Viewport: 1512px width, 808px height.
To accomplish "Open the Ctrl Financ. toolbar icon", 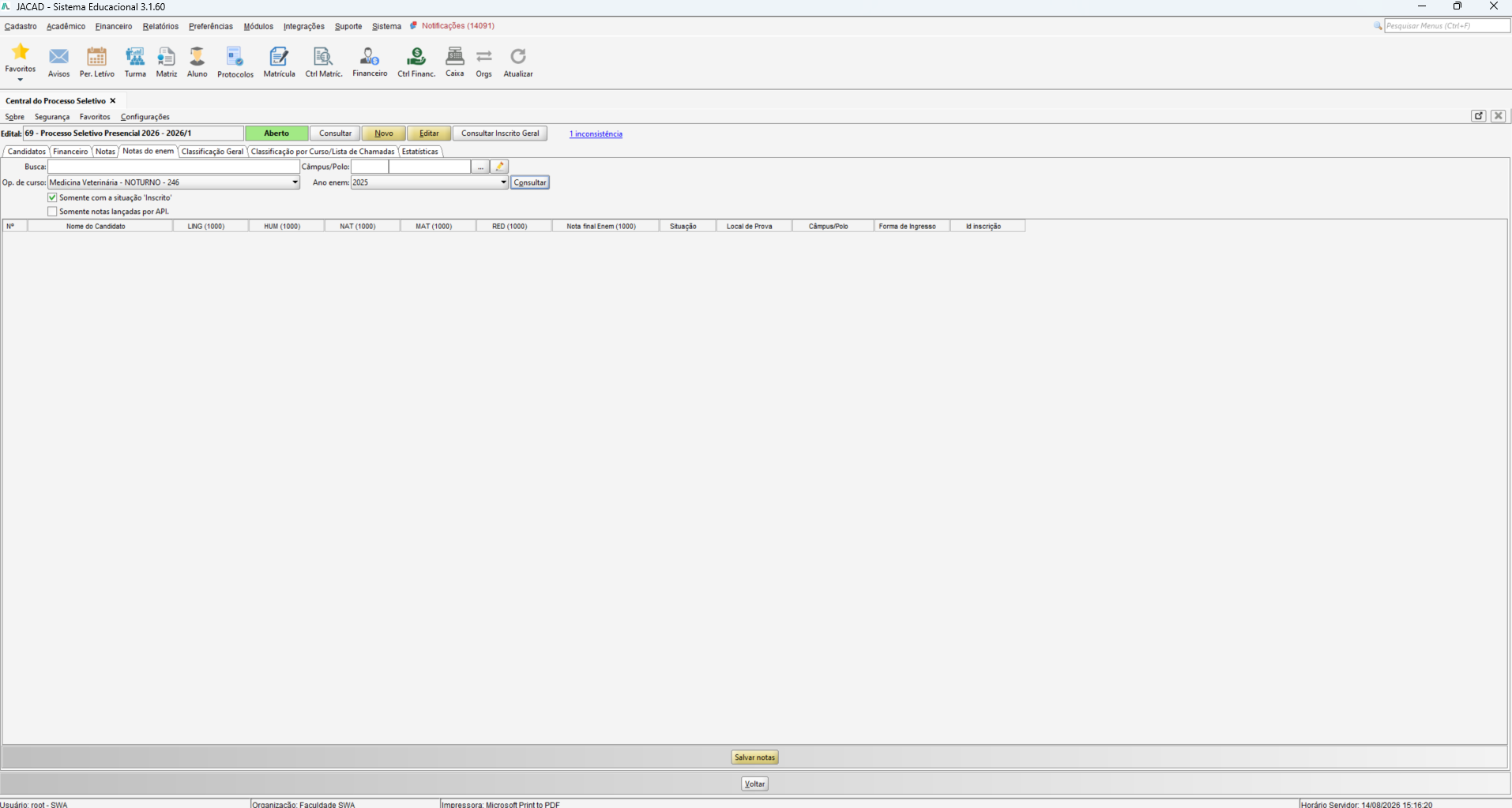I will [416, 57].
